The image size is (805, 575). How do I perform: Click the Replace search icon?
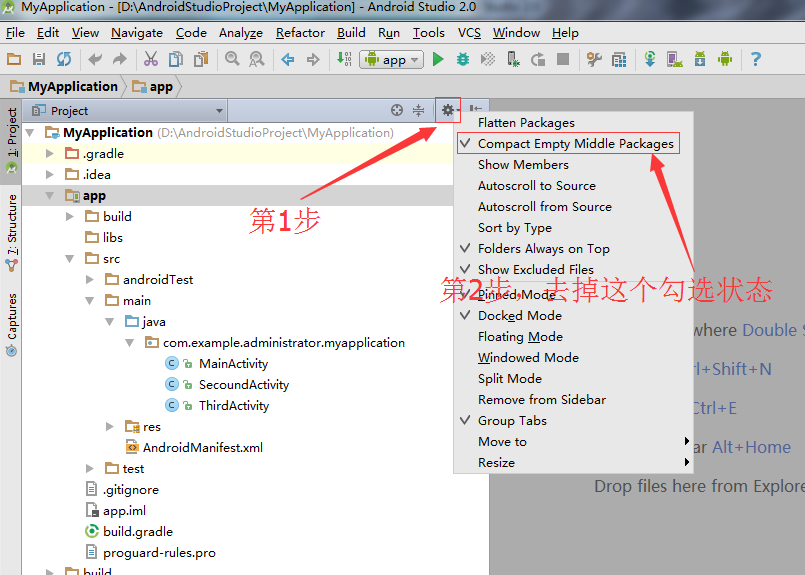257,60
